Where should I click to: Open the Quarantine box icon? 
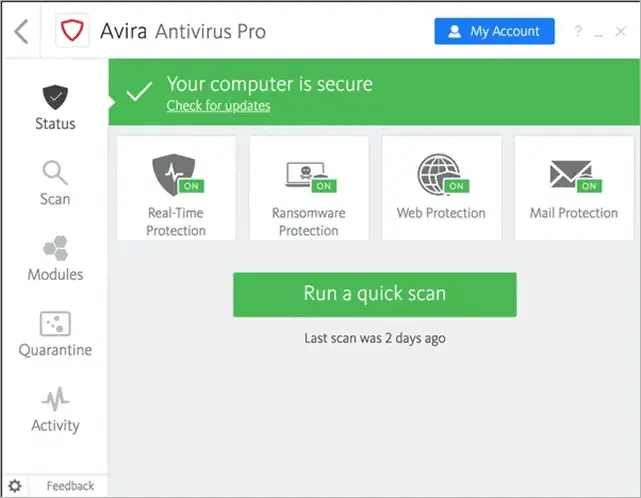tap(55, 323)
